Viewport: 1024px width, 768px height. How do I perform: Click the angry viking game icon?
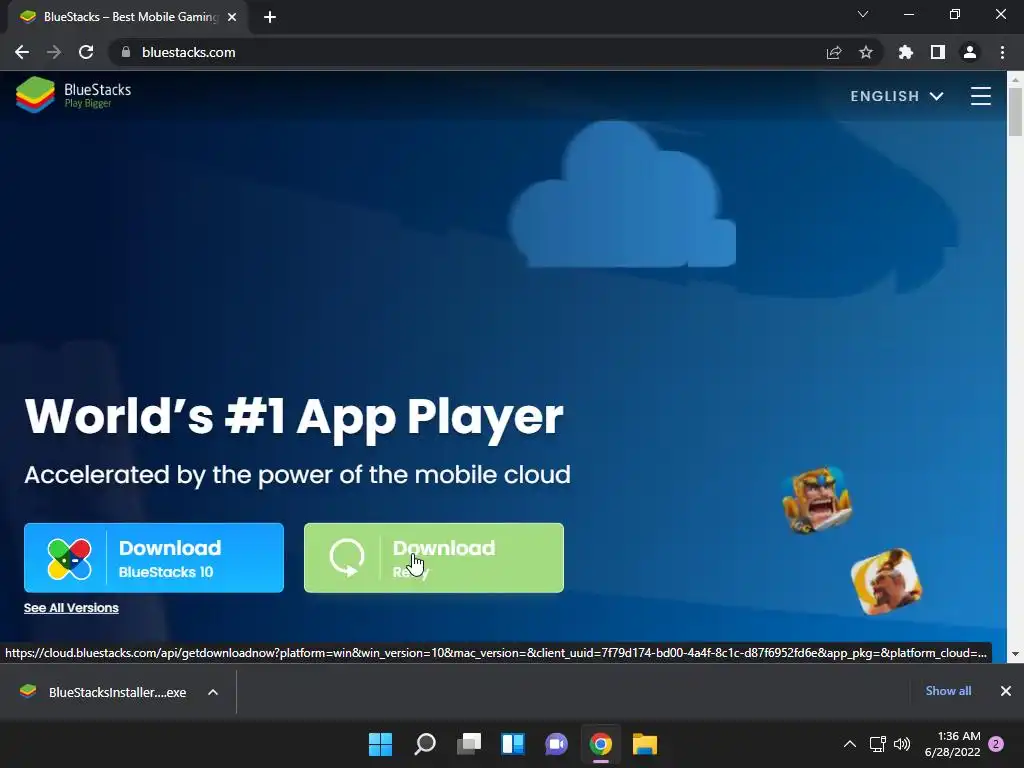(x=816, y=500)
